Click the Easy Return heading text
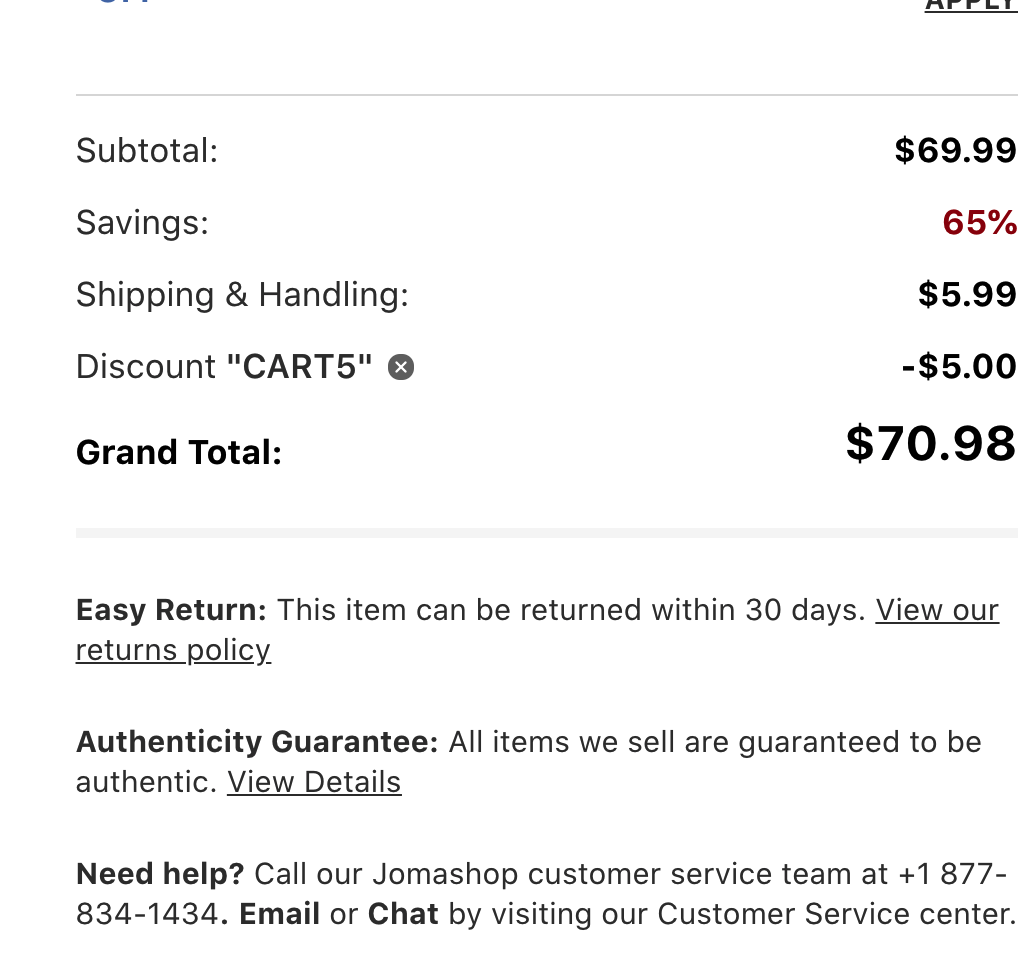 (x=171, y=610)
